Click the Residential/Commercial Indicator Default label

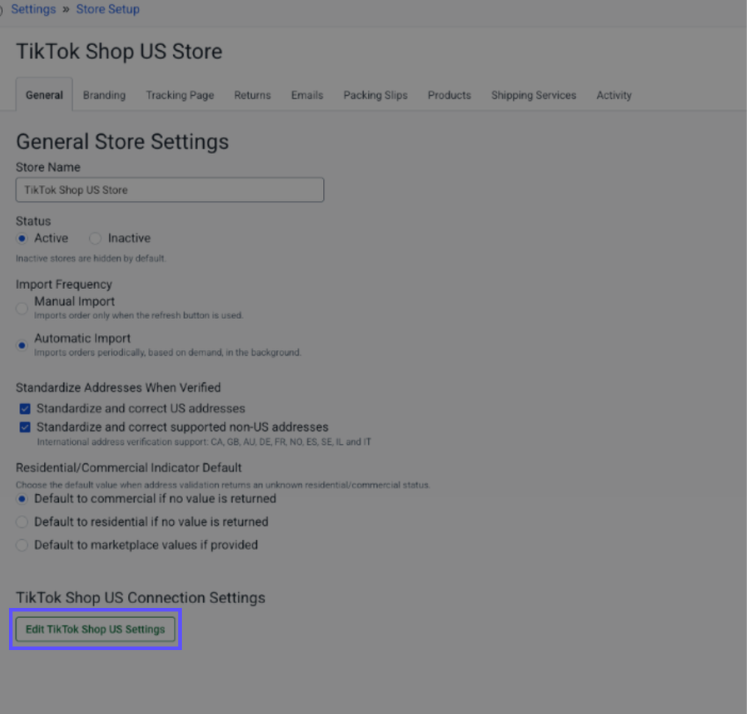click(129, 468)
